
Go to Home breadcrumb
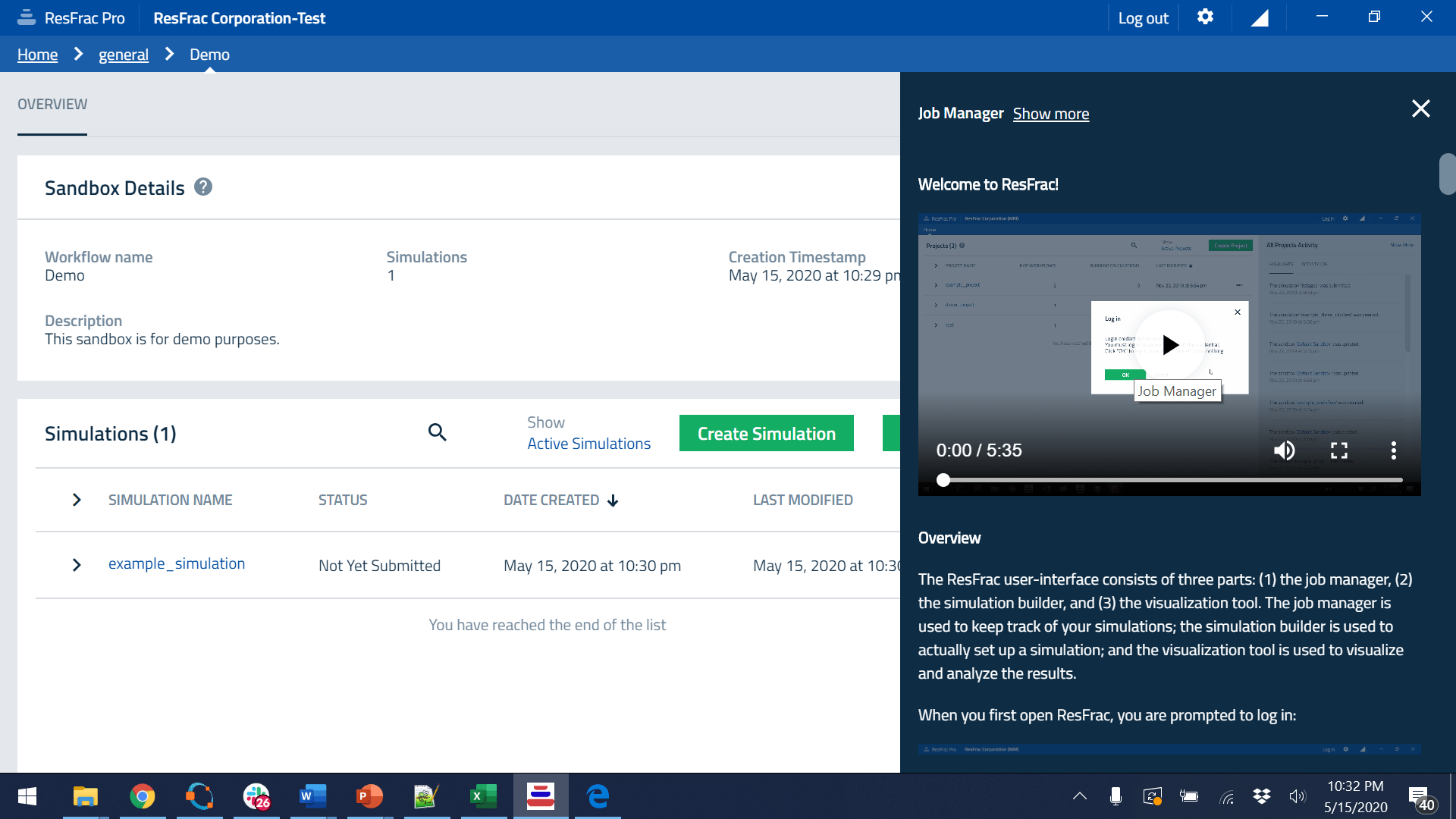tap(37, 55)
